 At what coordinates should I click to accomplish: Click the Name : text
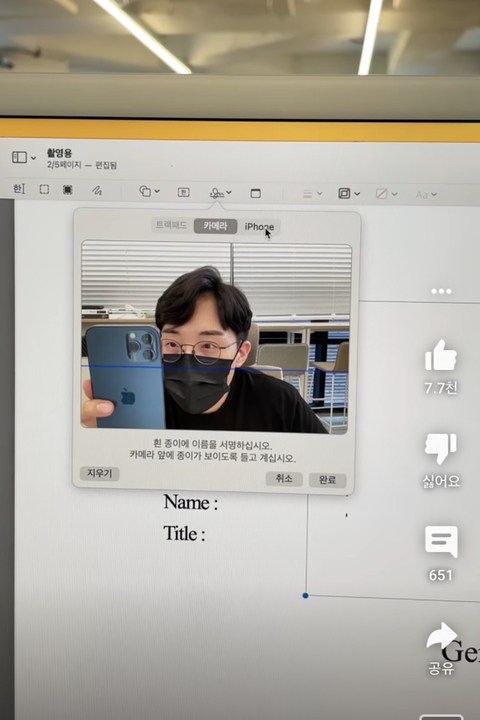point(191,502)
